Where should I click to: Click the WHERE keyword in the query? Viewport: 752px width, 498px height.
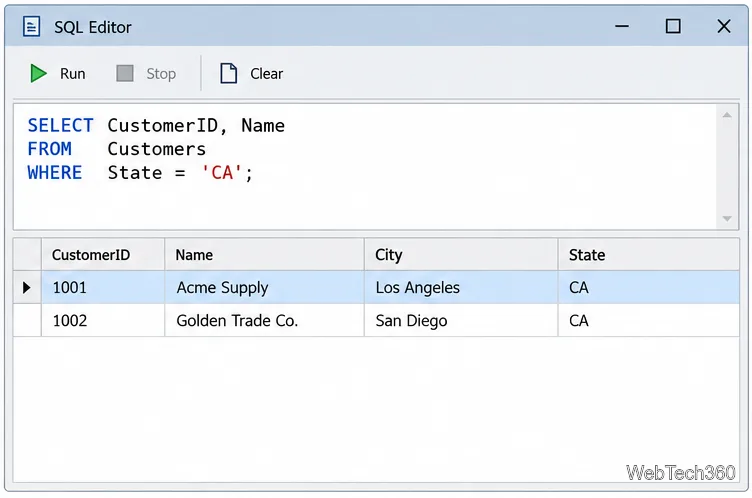pyautogui.click(x=55, y=173)
